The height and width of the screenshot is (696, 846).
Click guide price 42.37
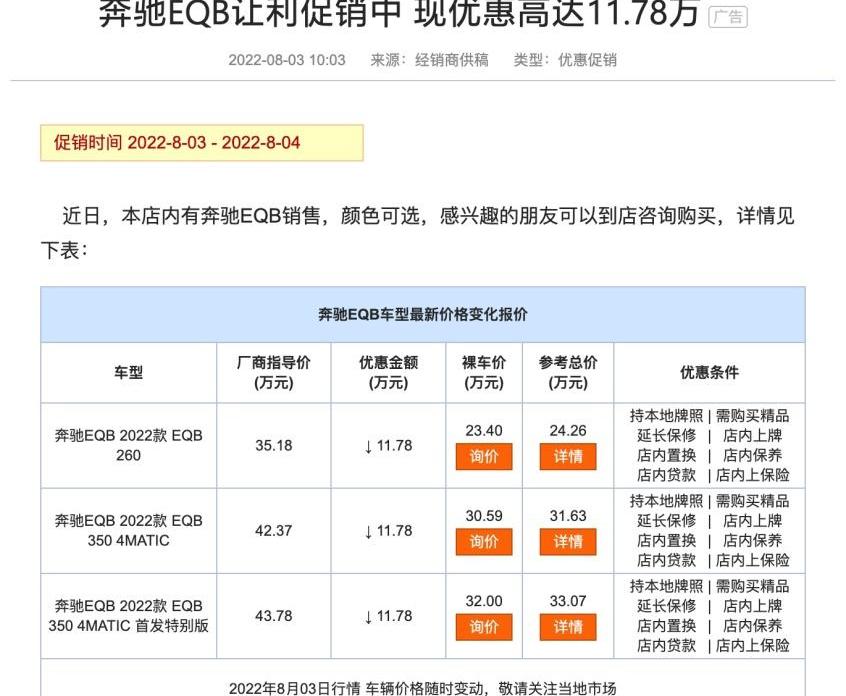(274, 531)
